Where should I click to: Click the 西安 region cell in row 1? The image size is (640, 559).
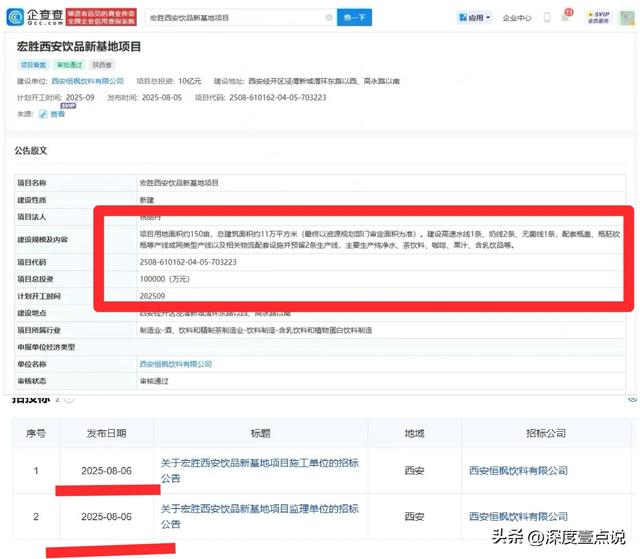pyautogui.click(x=414, y=471)
